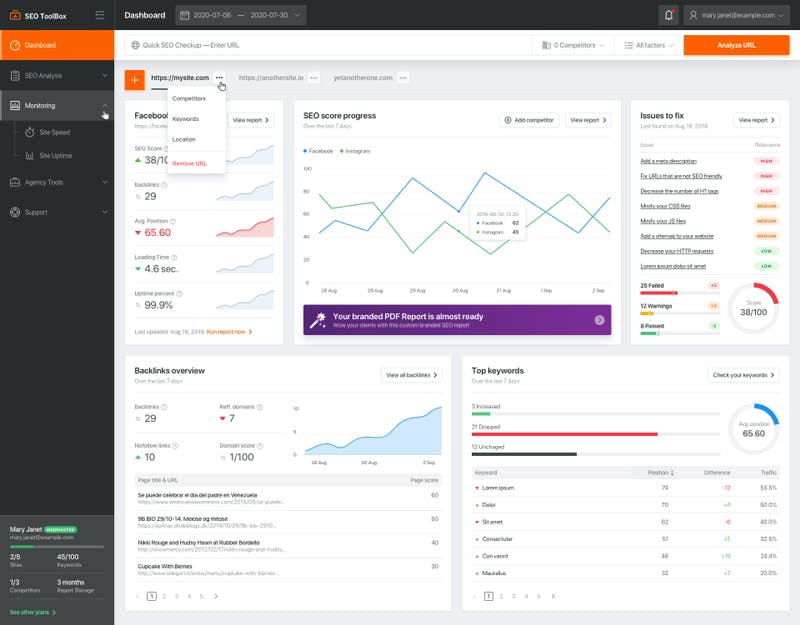Open the ellipsis menu next to anothersite.io tab
Screen dimensions: 800x625
pyautogui.click(x=314, y=78)
